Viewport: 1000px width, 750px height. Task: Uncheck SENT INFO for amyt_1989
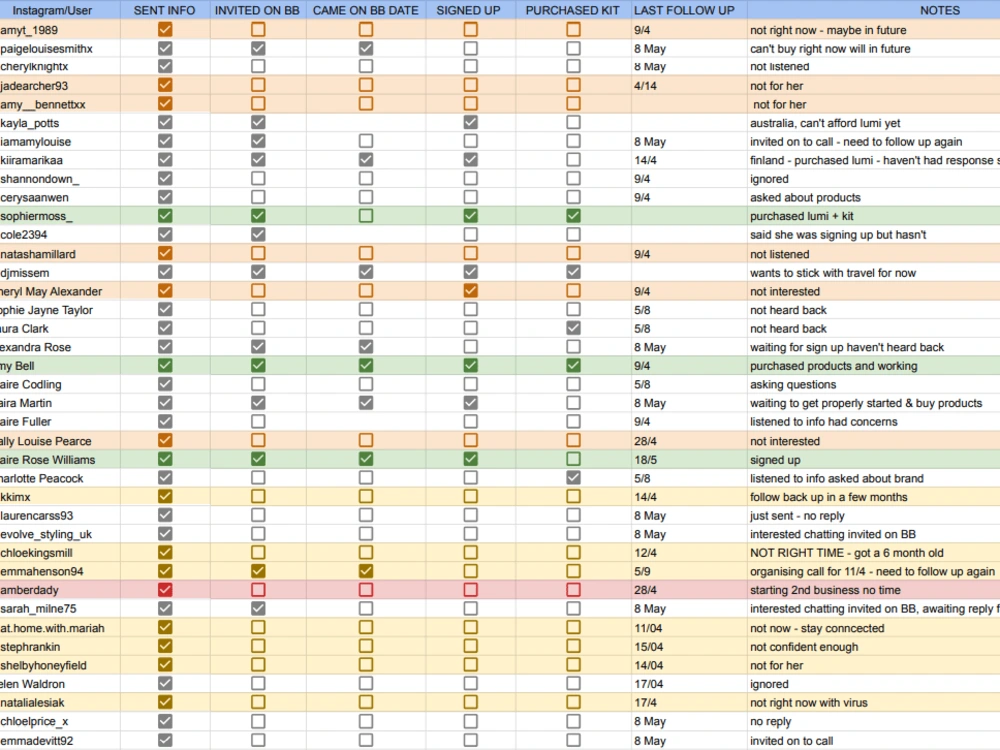165,29
